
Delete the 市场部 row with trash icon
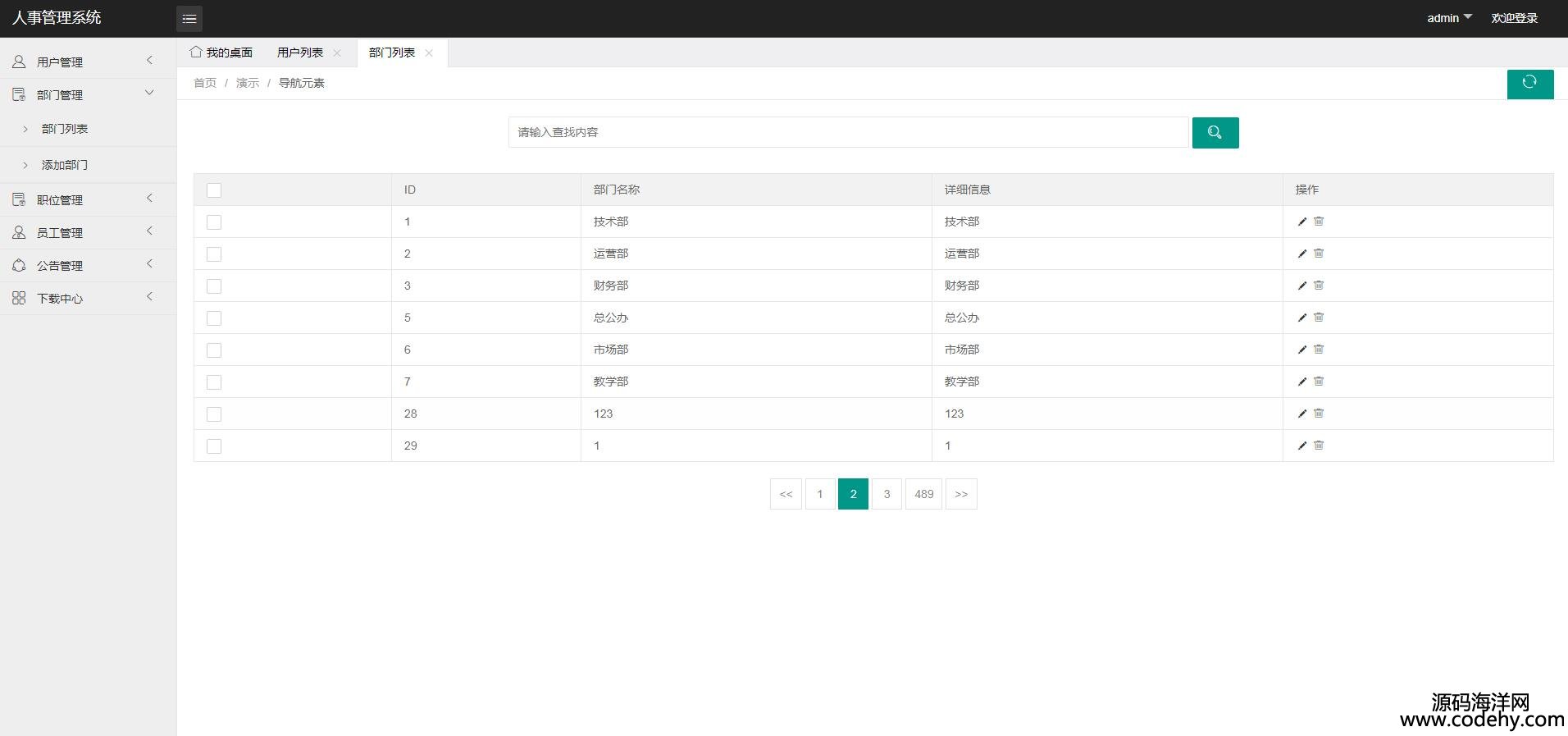1319,349
